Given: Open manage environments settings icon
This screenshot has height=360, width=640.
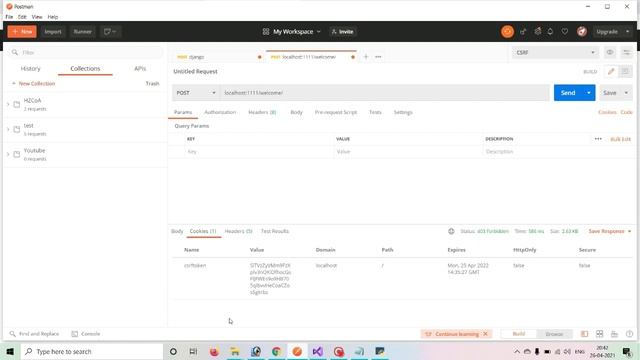Looking at the screenshot, I should pyautogui.click(x=626, y=52).
